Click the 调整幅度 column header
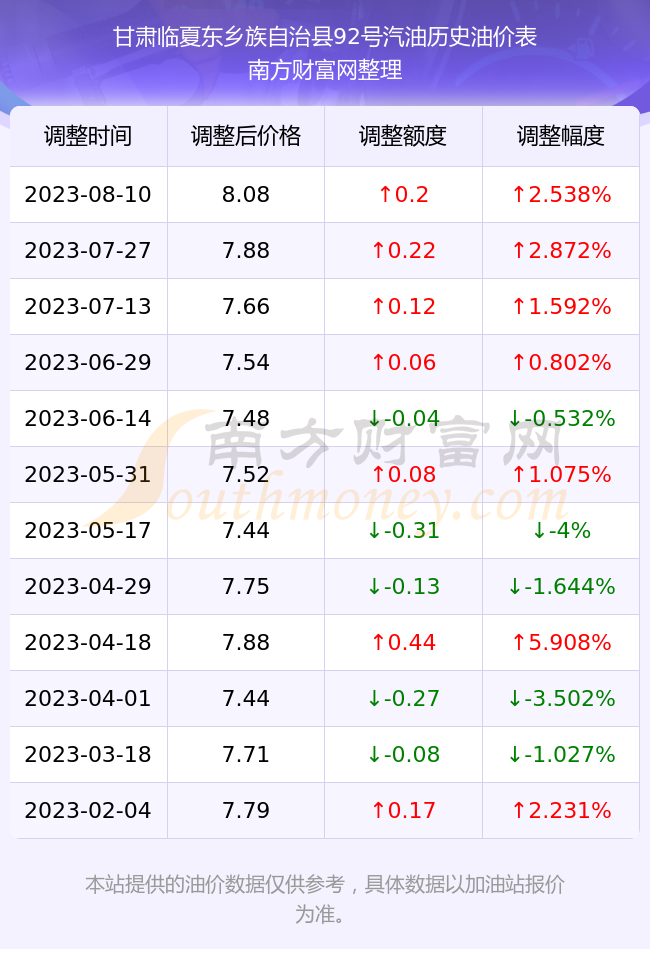The height and width of the screenshot is (980, 650). (x=561, y=136)
